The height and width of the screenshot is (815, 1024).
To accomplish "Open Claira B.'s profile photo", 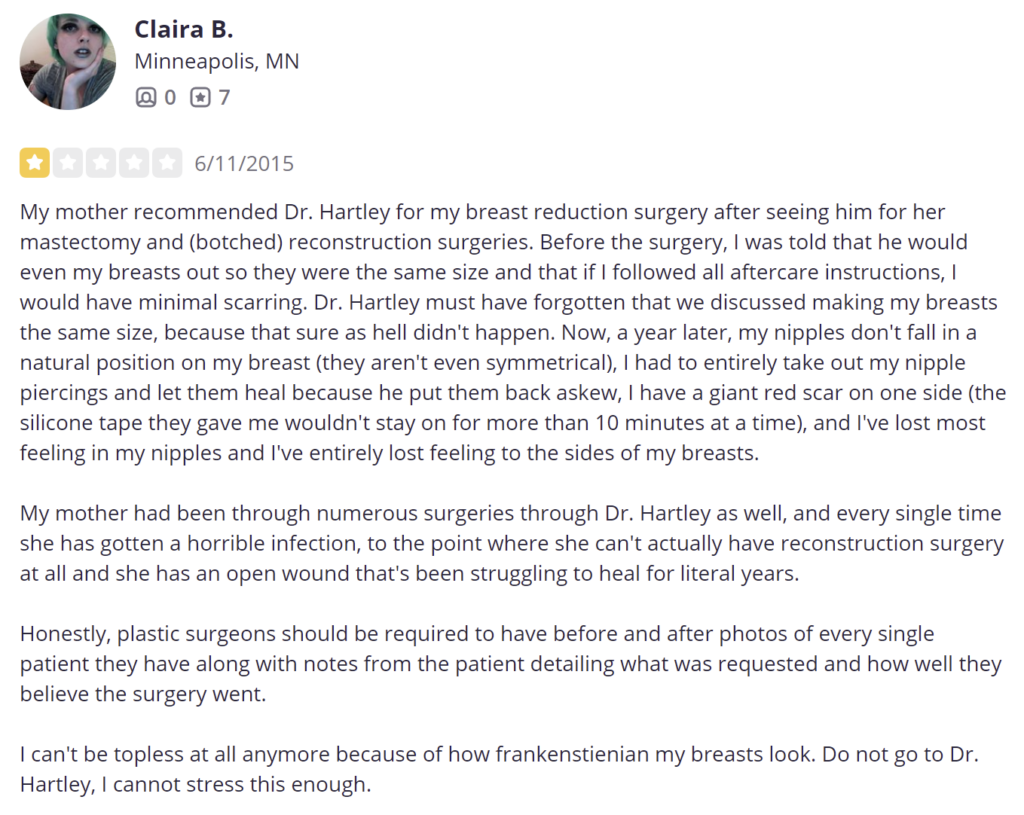I will pyautogui.click(x=68, y=61).
